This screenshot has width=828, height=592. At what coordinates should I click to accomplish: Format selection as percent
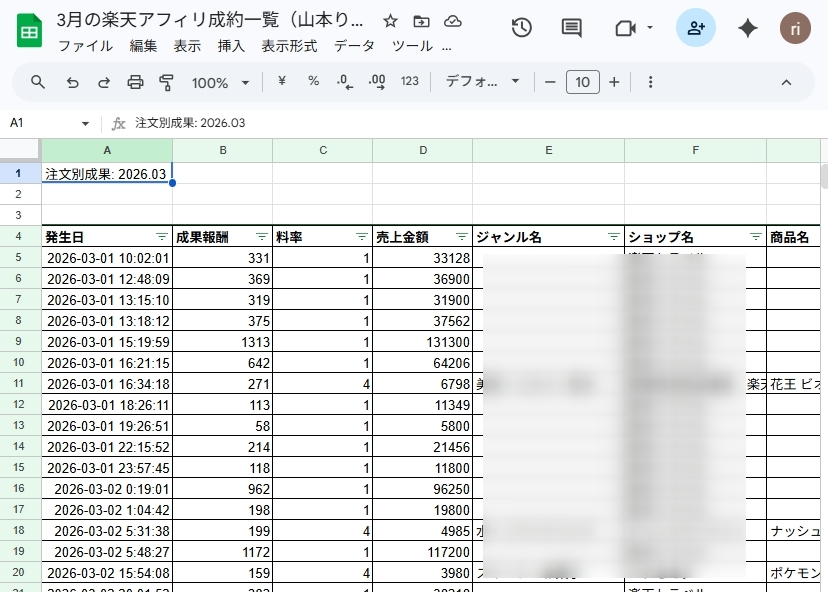pyautogui.click(x=313, y=82)
